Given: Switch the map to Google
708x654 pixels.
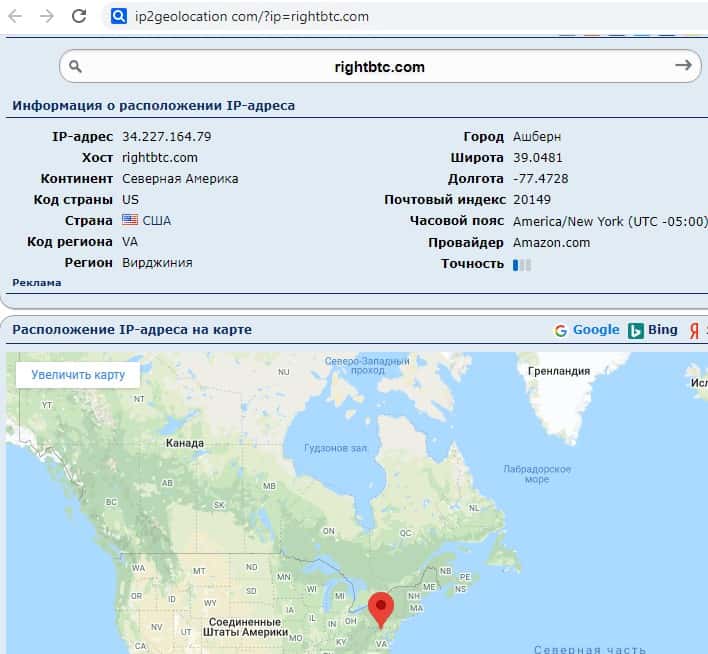Looking at the screenshot, I should [596, 330].
